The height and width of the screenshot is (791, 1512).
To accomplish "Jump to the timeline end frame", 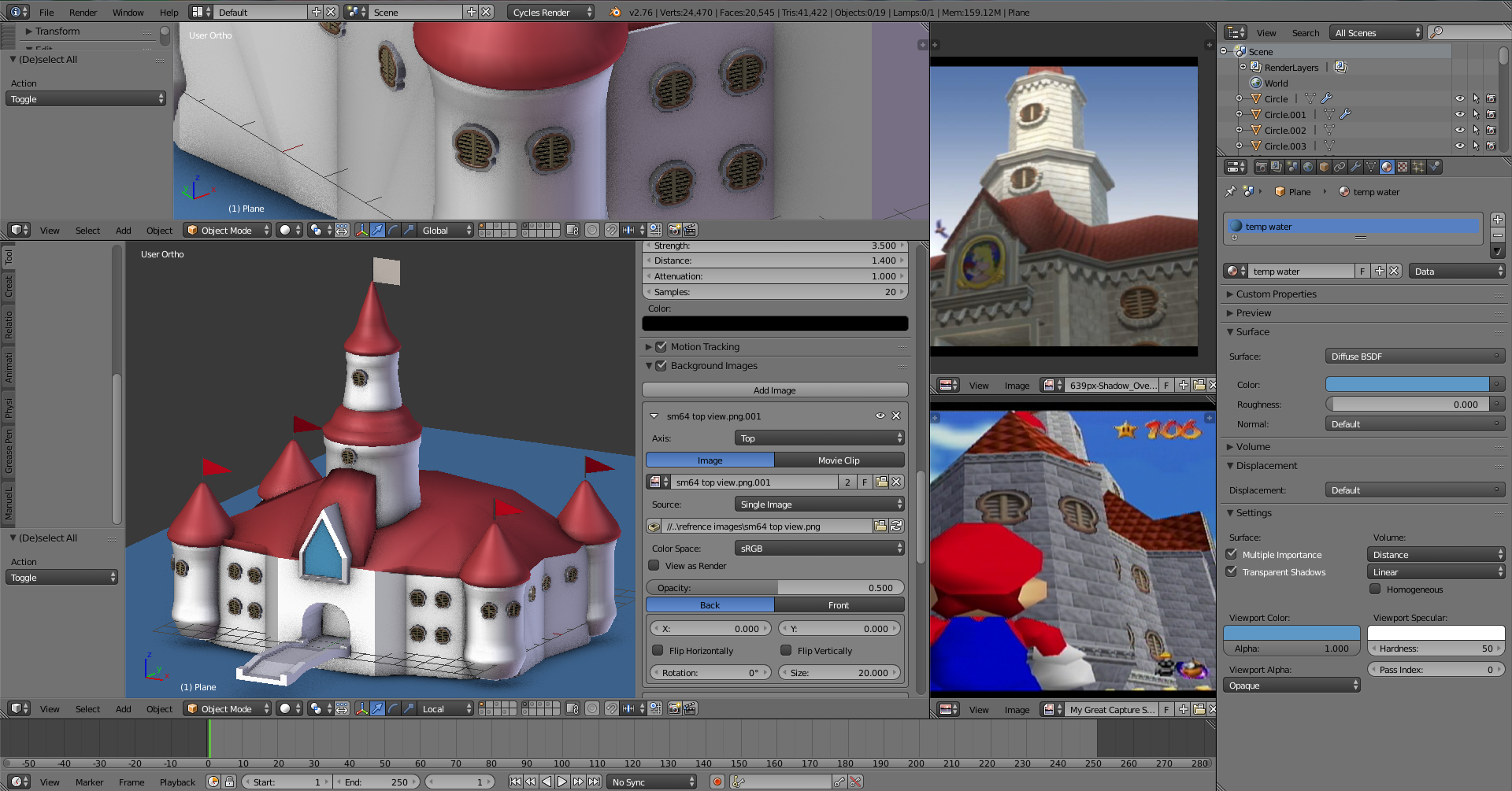I will pyautogui.click(x=595, y=782).
